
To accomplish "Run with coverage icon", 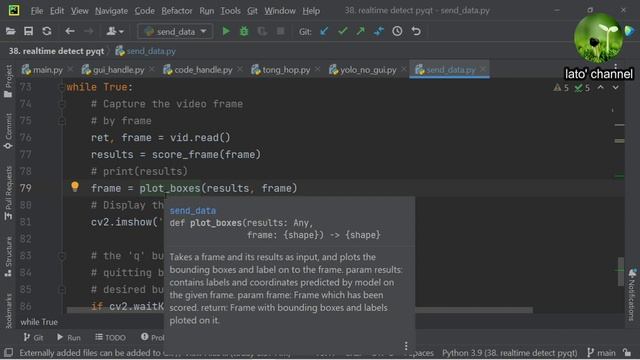I will [262, 31].
